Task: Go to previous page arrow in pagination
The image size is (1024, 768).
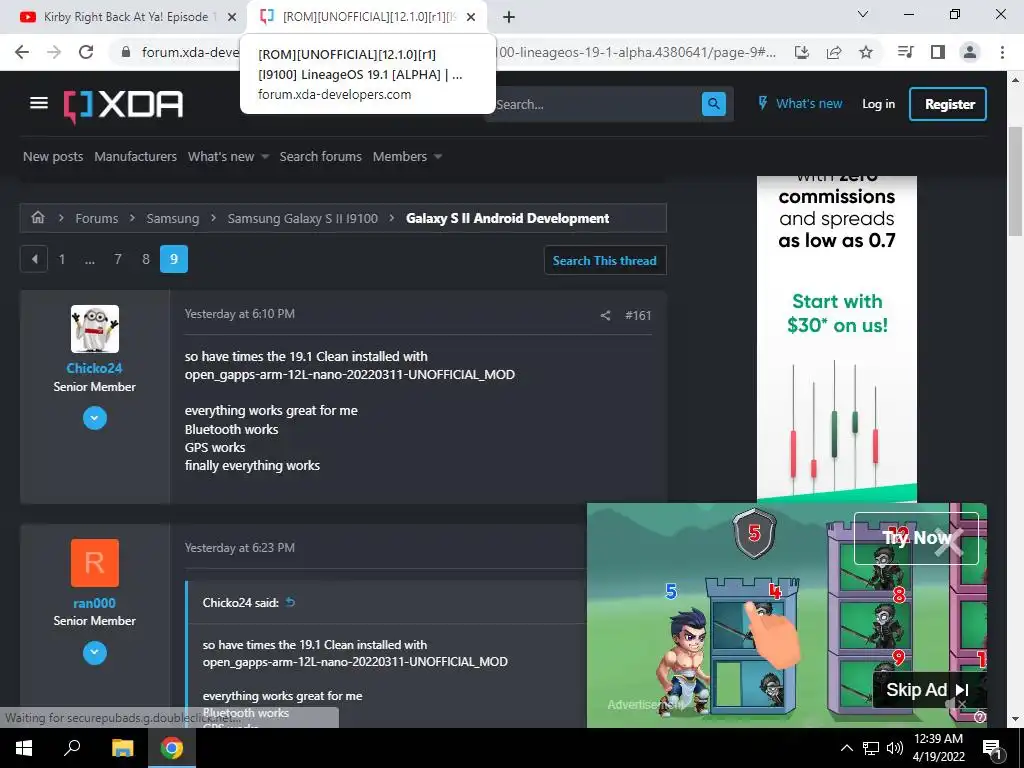Action: coord(34,259)
